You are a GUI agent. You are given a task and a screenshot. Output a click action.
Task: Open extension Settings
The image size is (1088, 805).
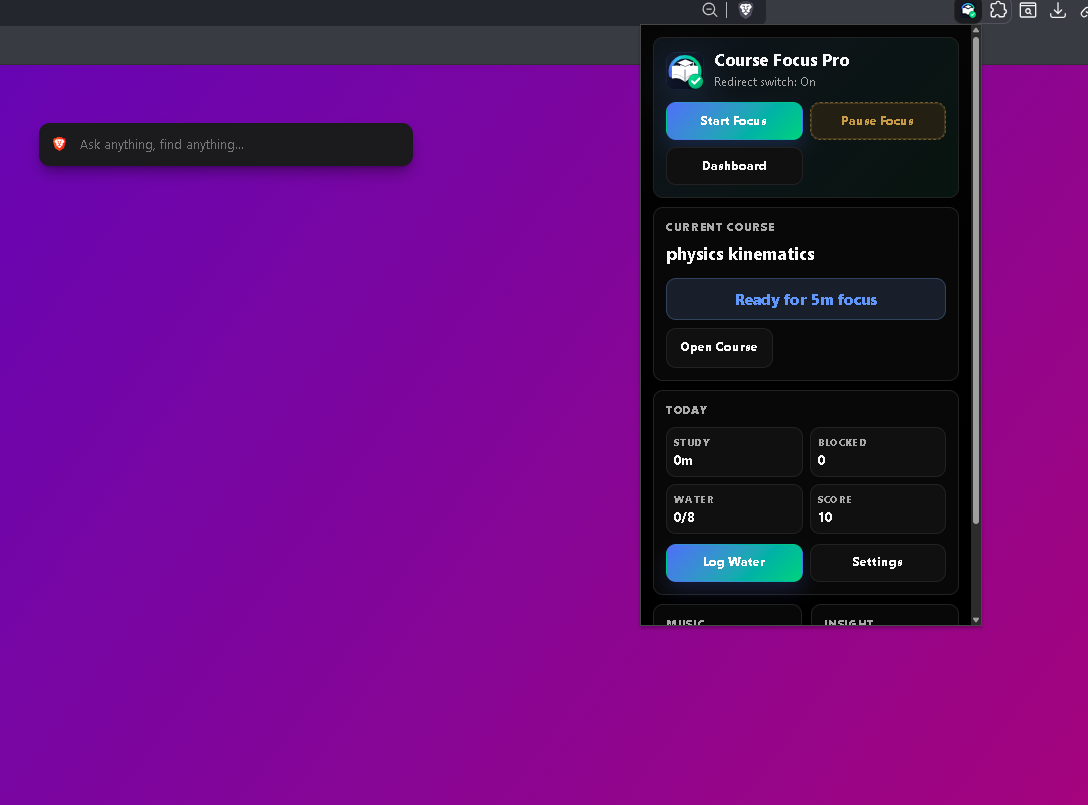878,563
